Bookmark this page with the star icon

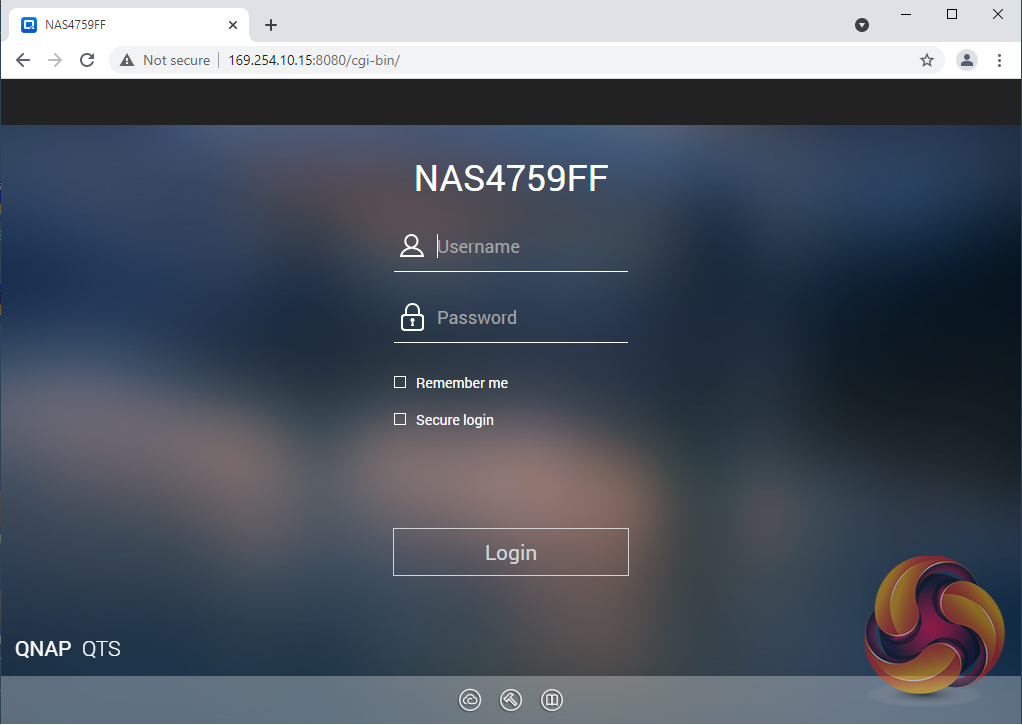(926, 60)
